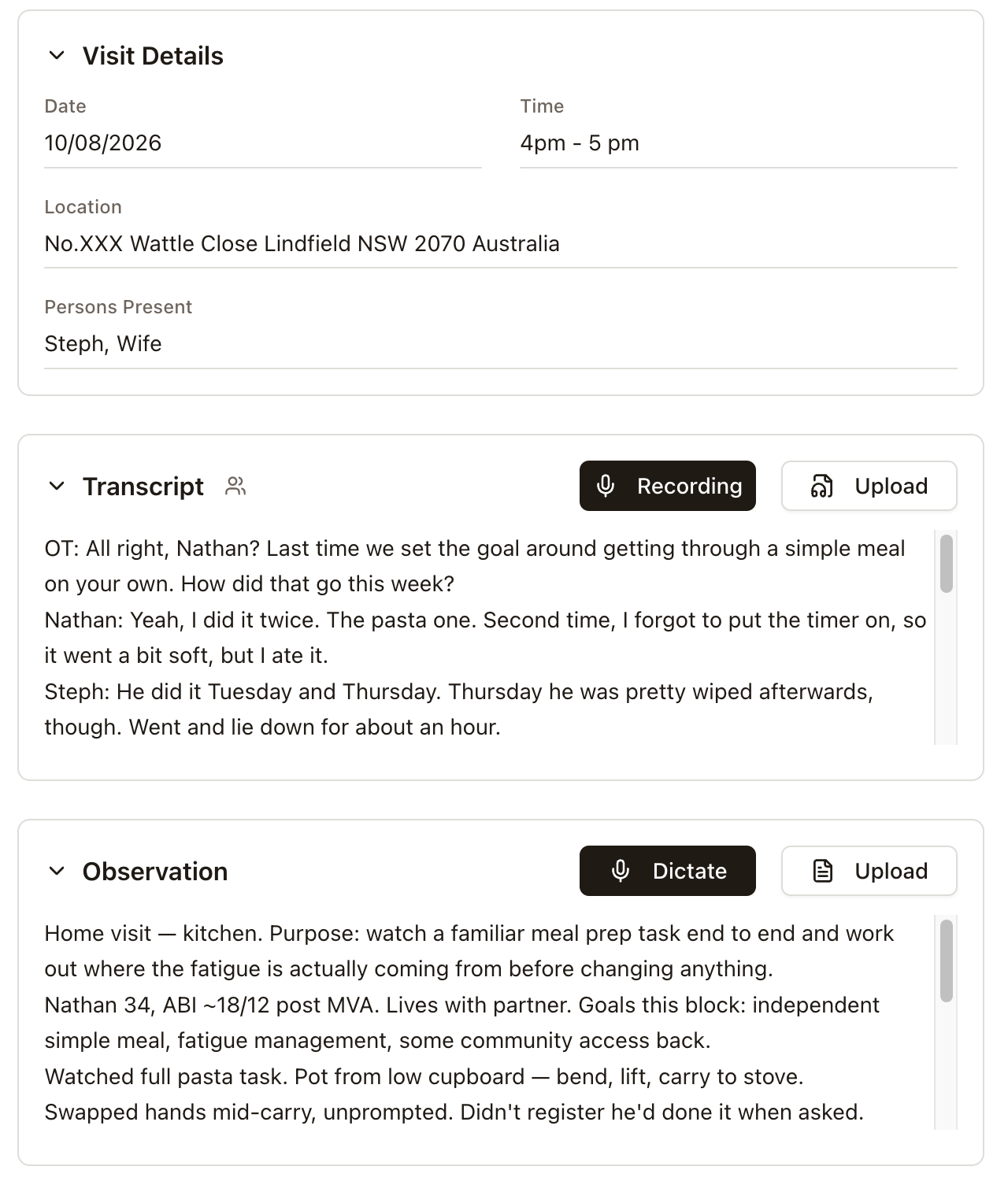Start Dictate for the Observation notes
This screenshot has width=1008, height=1181.
(668, 871)
